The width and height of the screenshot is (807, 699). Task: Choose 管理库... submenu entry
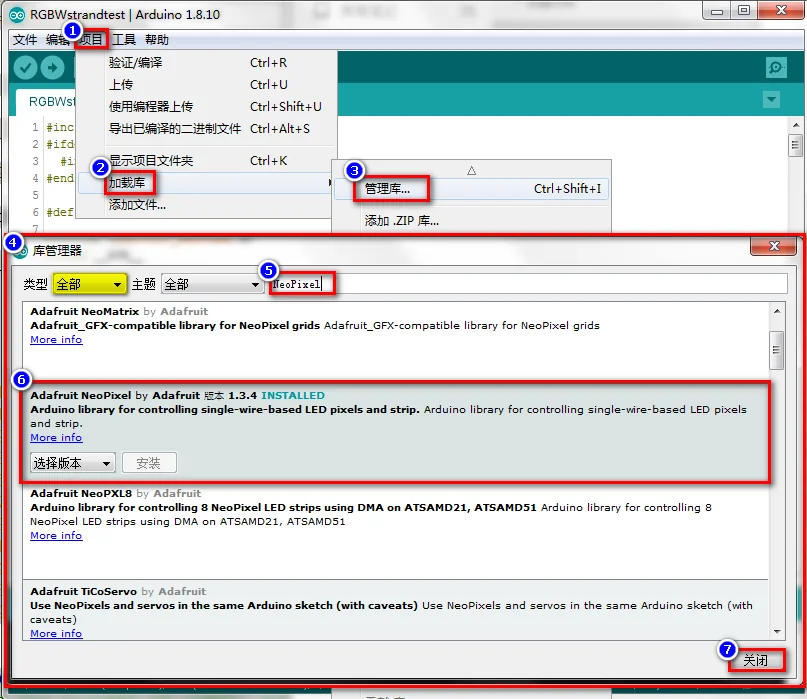tap(471, 189)
